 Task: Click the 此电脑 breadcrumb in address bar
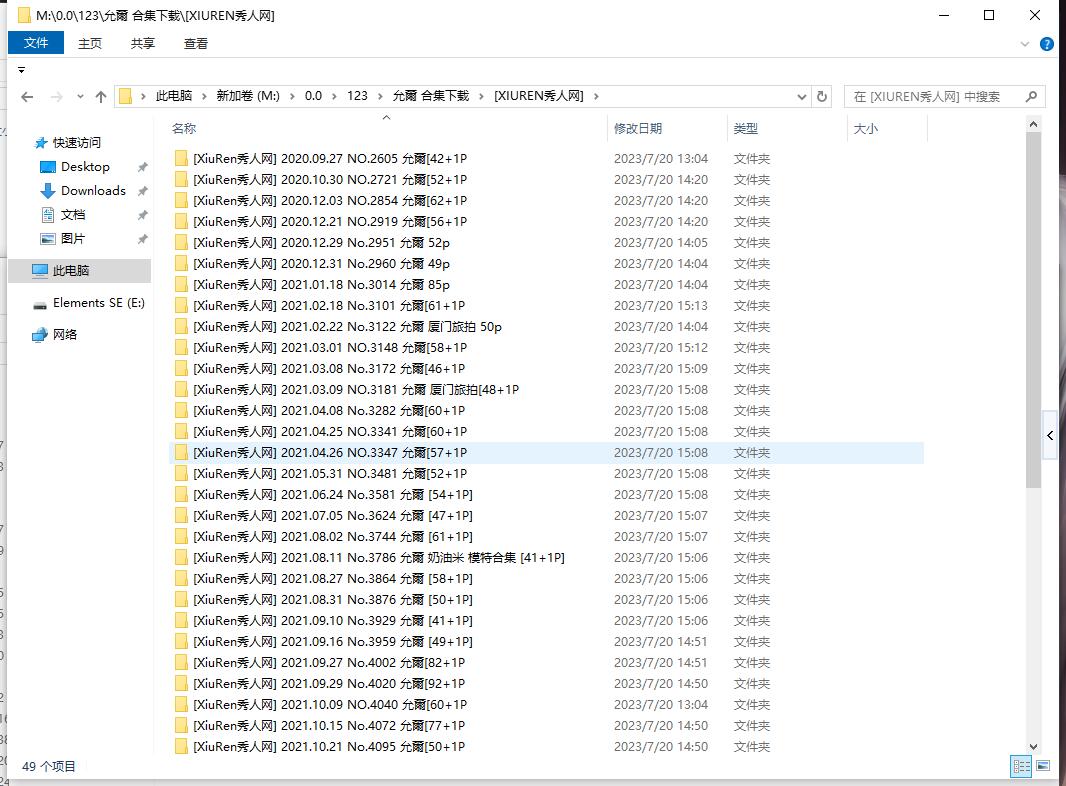coord(174,96)
